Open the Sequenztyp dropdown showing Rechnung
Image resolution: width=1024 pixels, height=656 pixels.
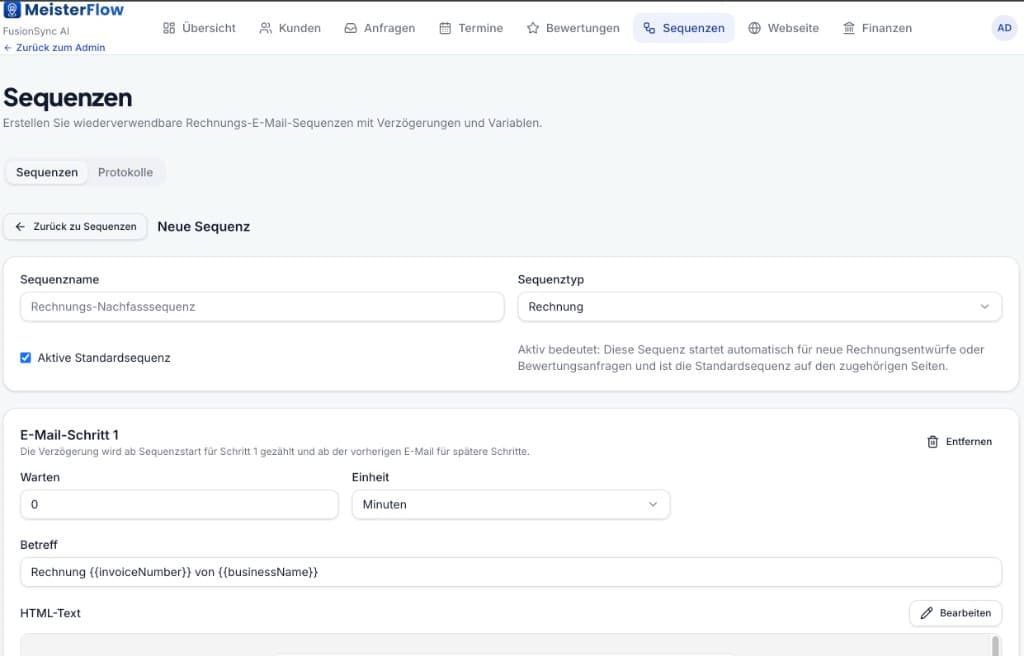coord(759,307)
